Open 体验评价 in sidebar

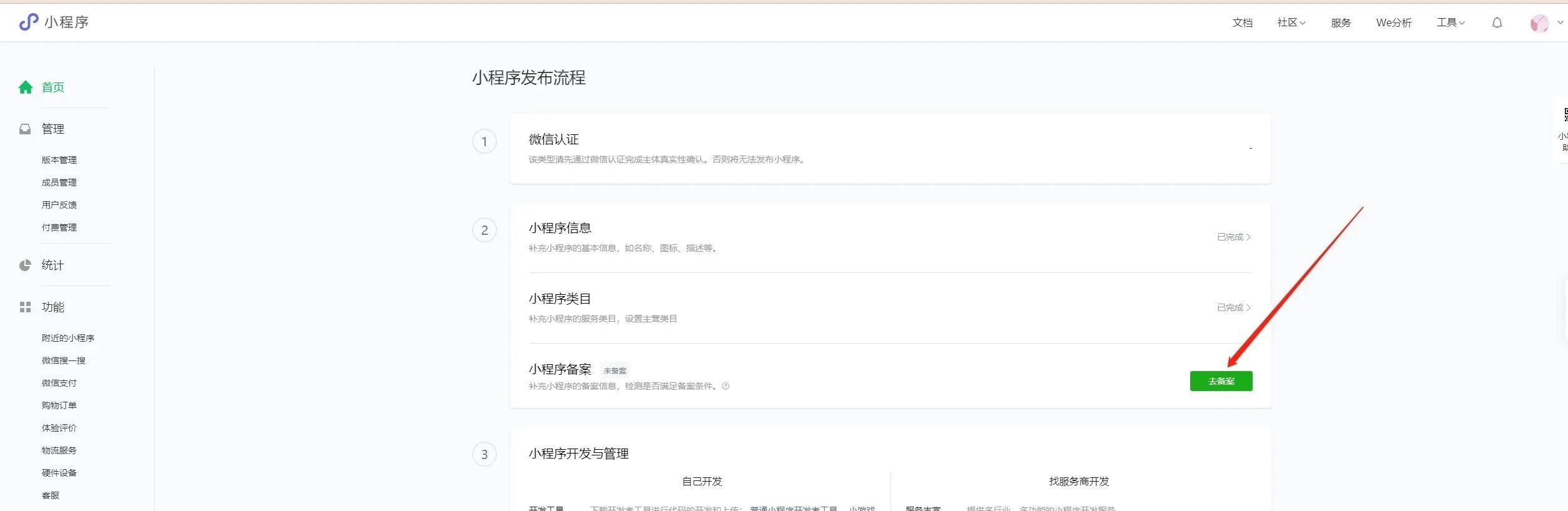click(x=59, y=428)
